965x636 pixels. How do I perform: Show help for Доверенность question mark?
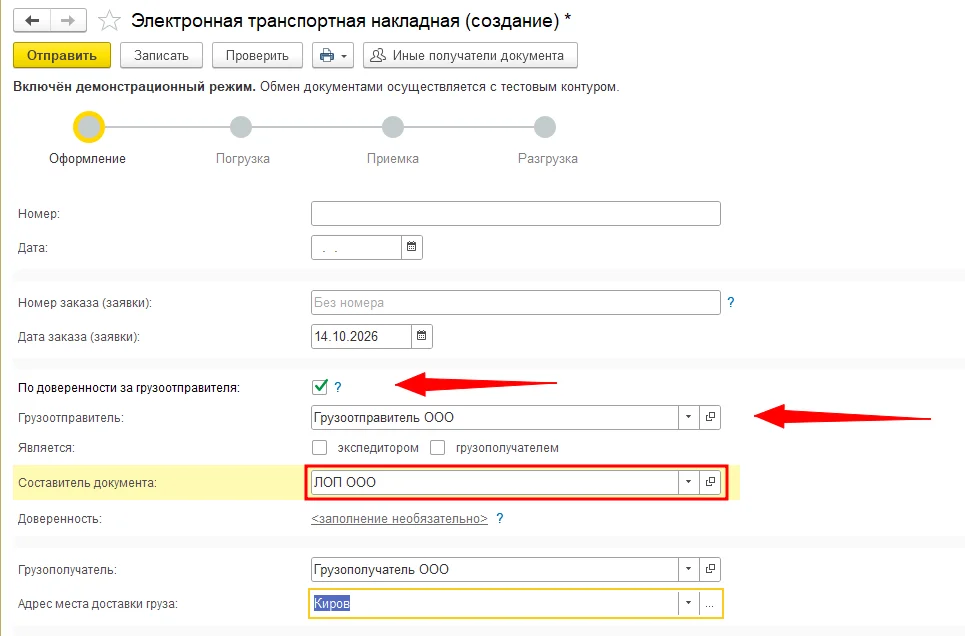500,518
